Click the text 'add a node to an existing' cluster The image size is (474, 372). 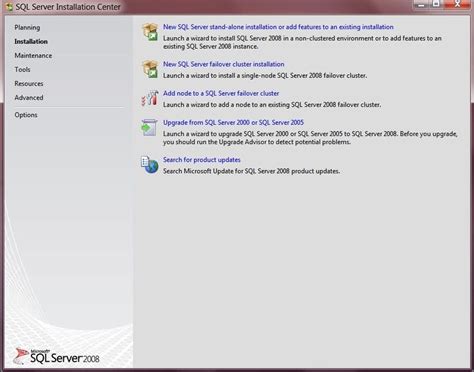click(x=272, y=105)
